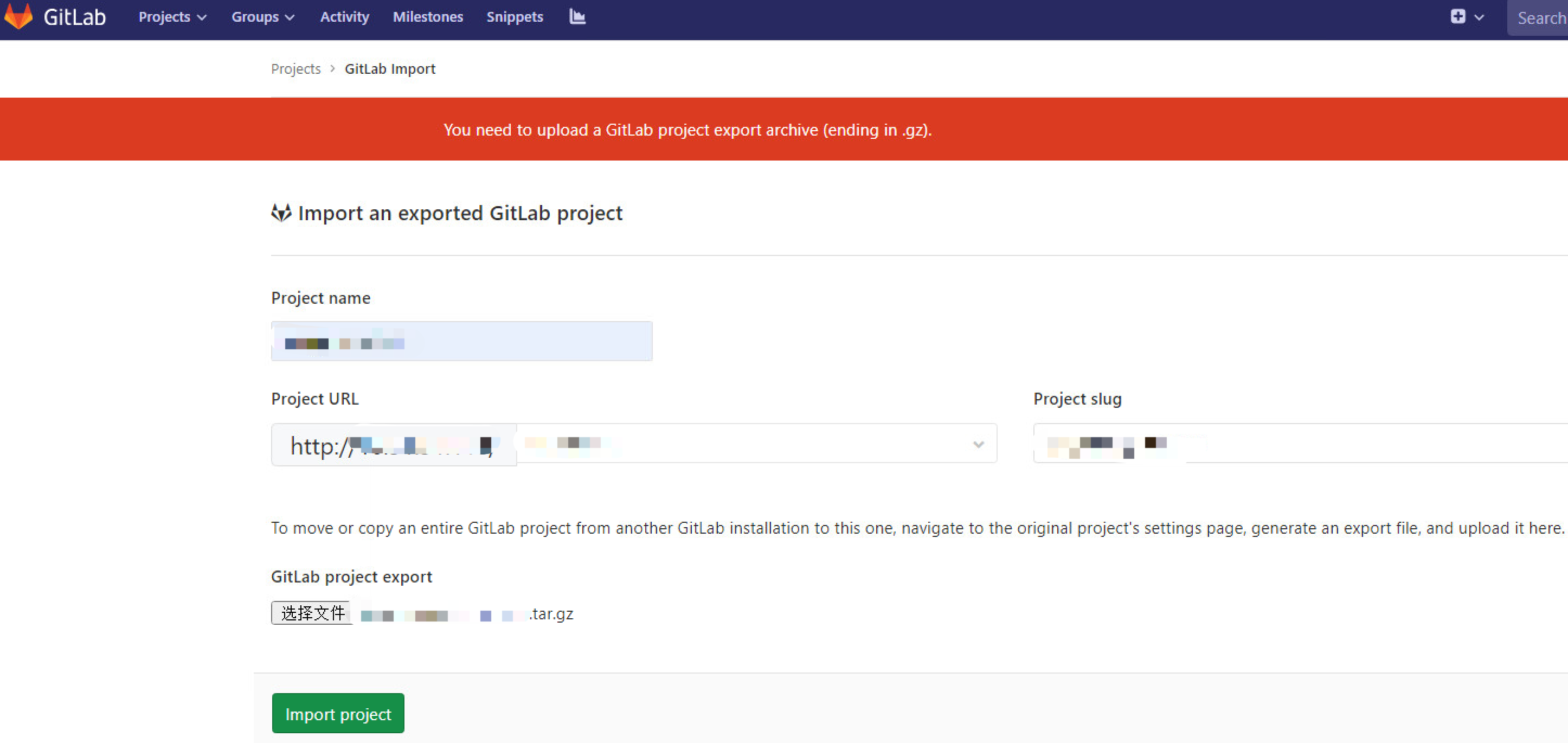Viewport: 1568px width, 743px height.
Task: Expand the Groups dropdown menu
Action: click(262, 17)
